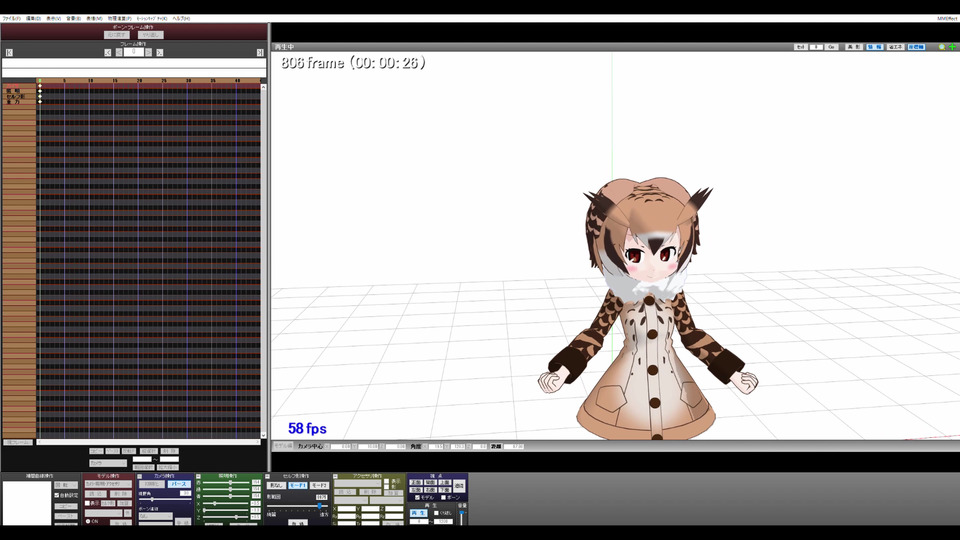Screen dimensions: 960x540
Task: Click the Go button in viewport header
Action: (831, 47)
